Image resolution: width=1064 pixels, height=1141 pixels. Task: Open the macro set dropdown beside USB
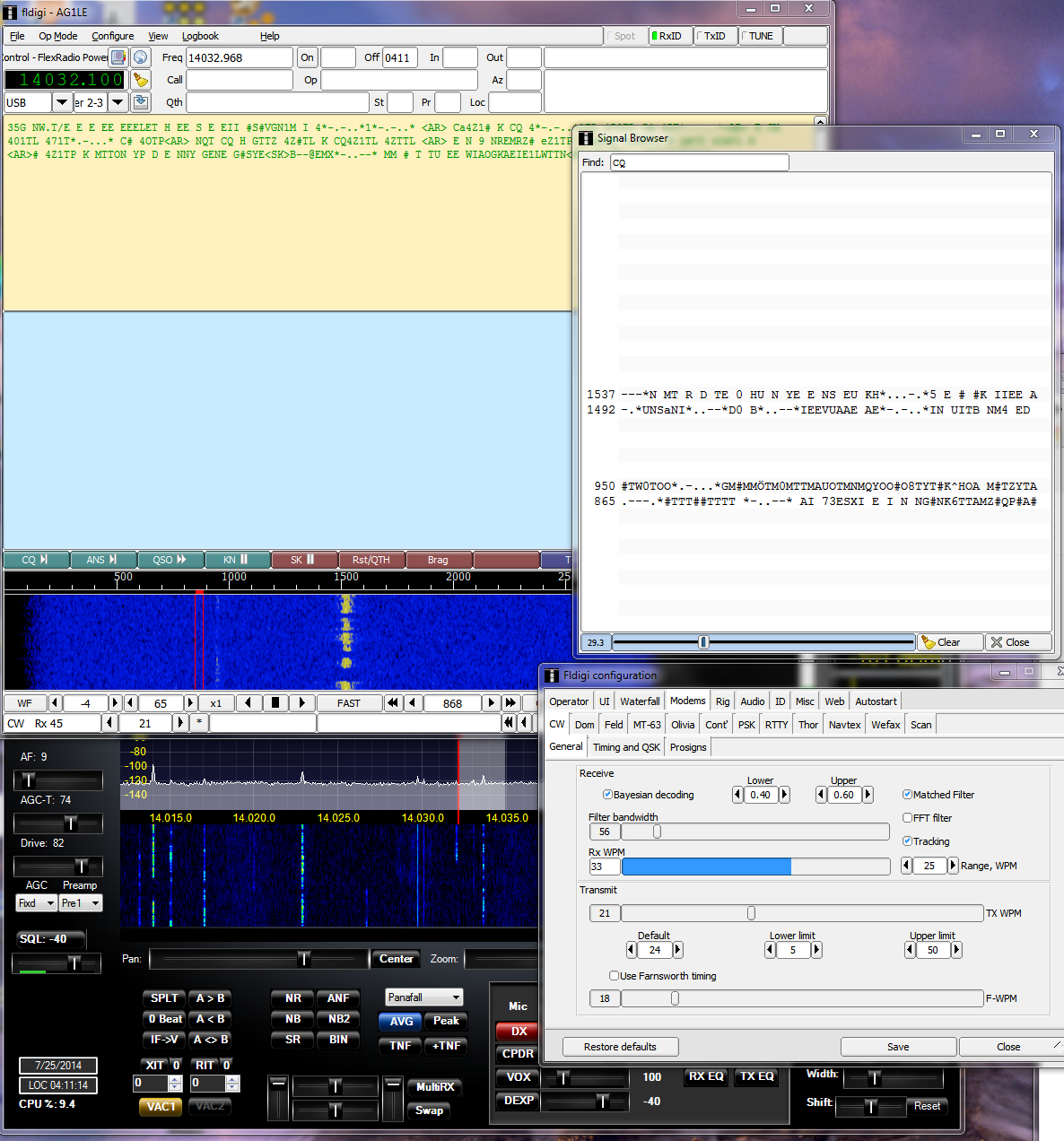(118, 101)
